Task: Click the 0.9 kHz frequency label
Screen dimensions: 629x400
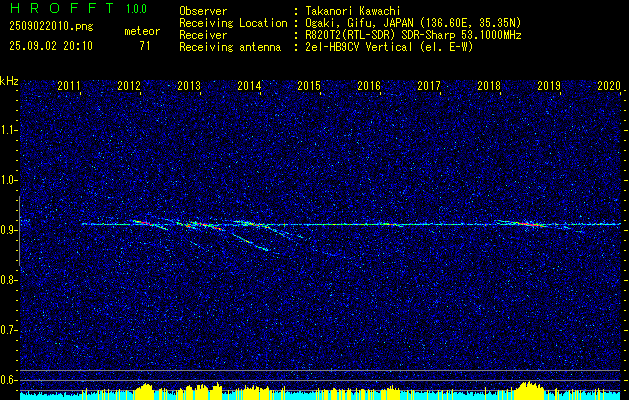Action: (8, 230)
